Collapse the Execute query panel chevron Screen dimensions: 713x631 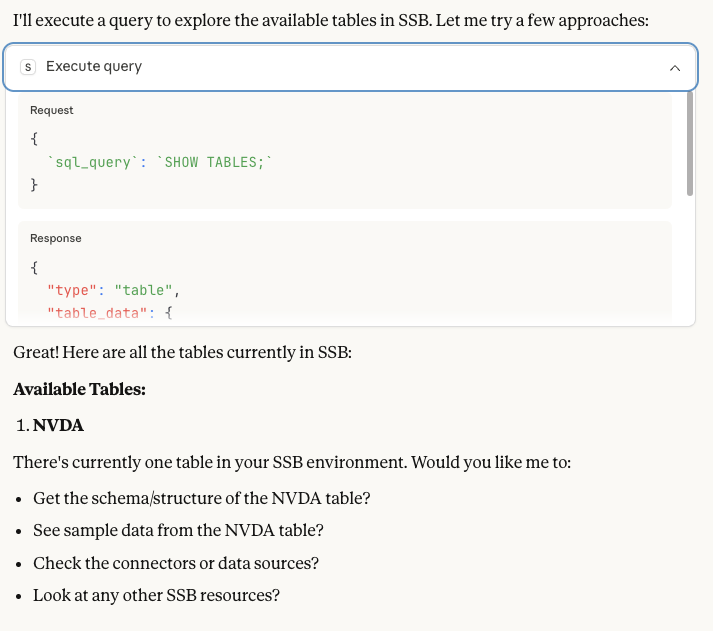pyautogui.click(x=674, y=67)
